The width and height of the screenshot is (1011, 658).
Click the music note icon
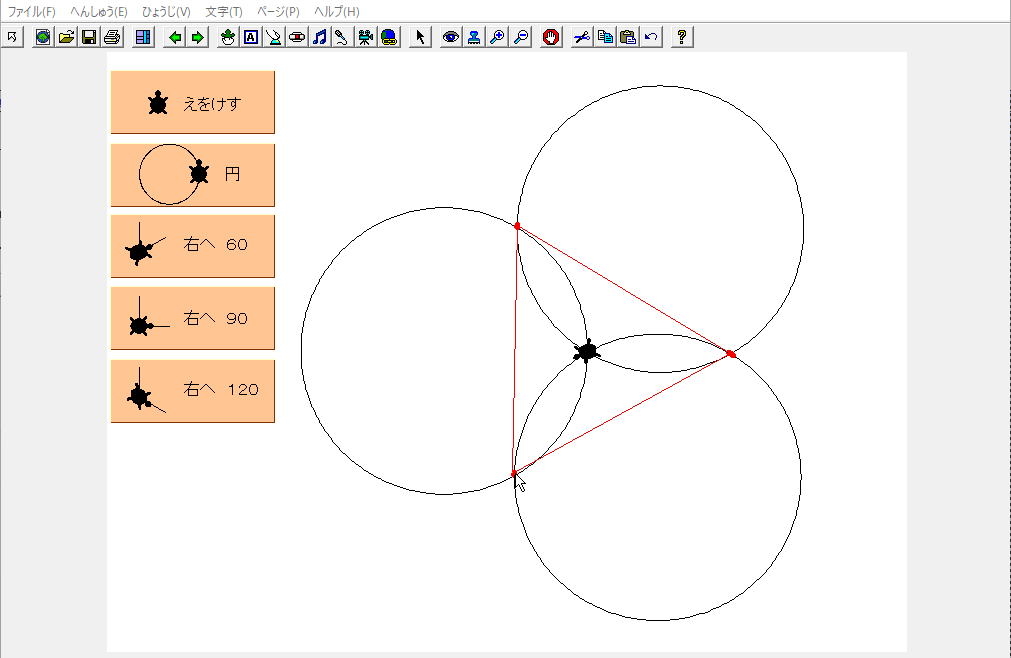[x=319, y=37]
